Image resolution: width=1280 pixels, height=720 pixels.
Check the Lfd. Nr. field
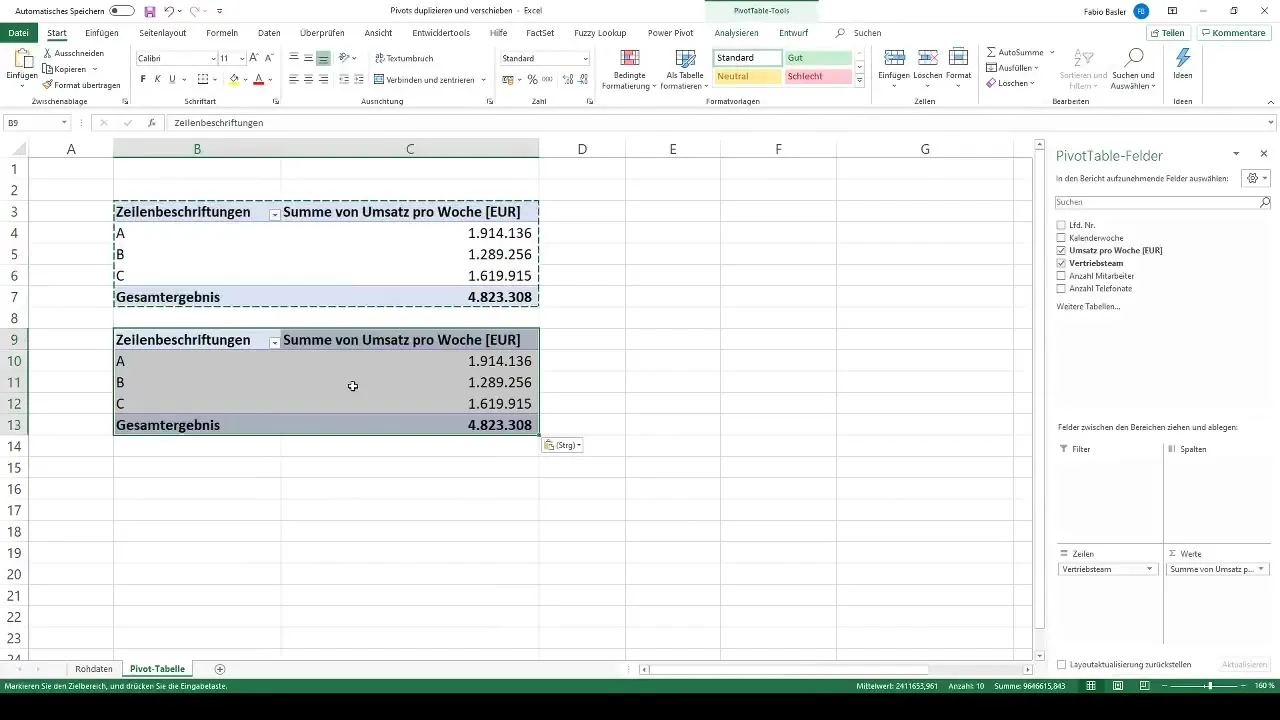pyautogui.click(x=1061, y=225)
